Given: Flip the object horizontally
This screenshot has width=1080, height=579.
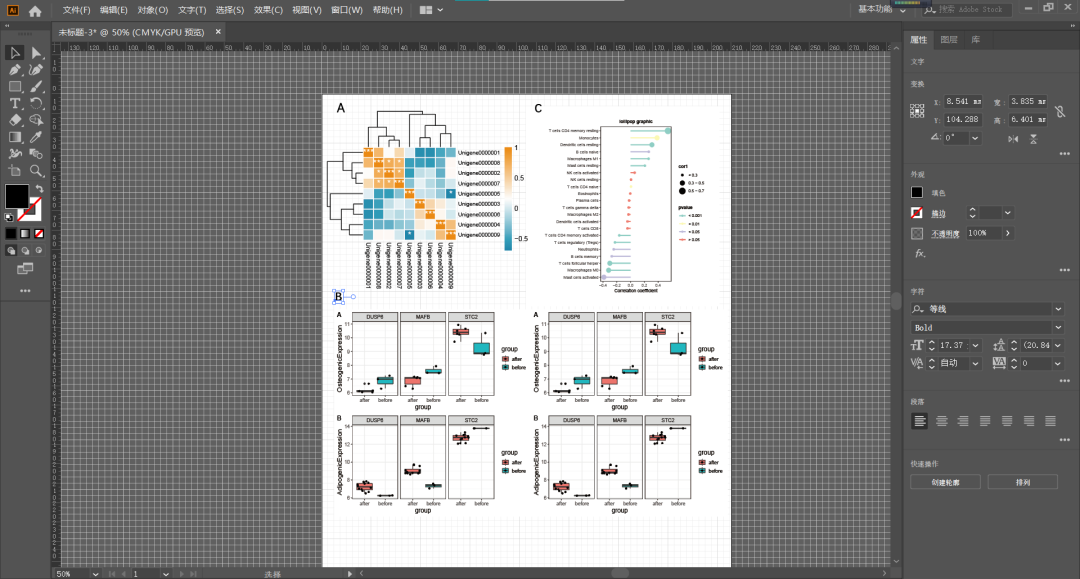Looking at the screenshot, I should click(x=1013, y=138).
